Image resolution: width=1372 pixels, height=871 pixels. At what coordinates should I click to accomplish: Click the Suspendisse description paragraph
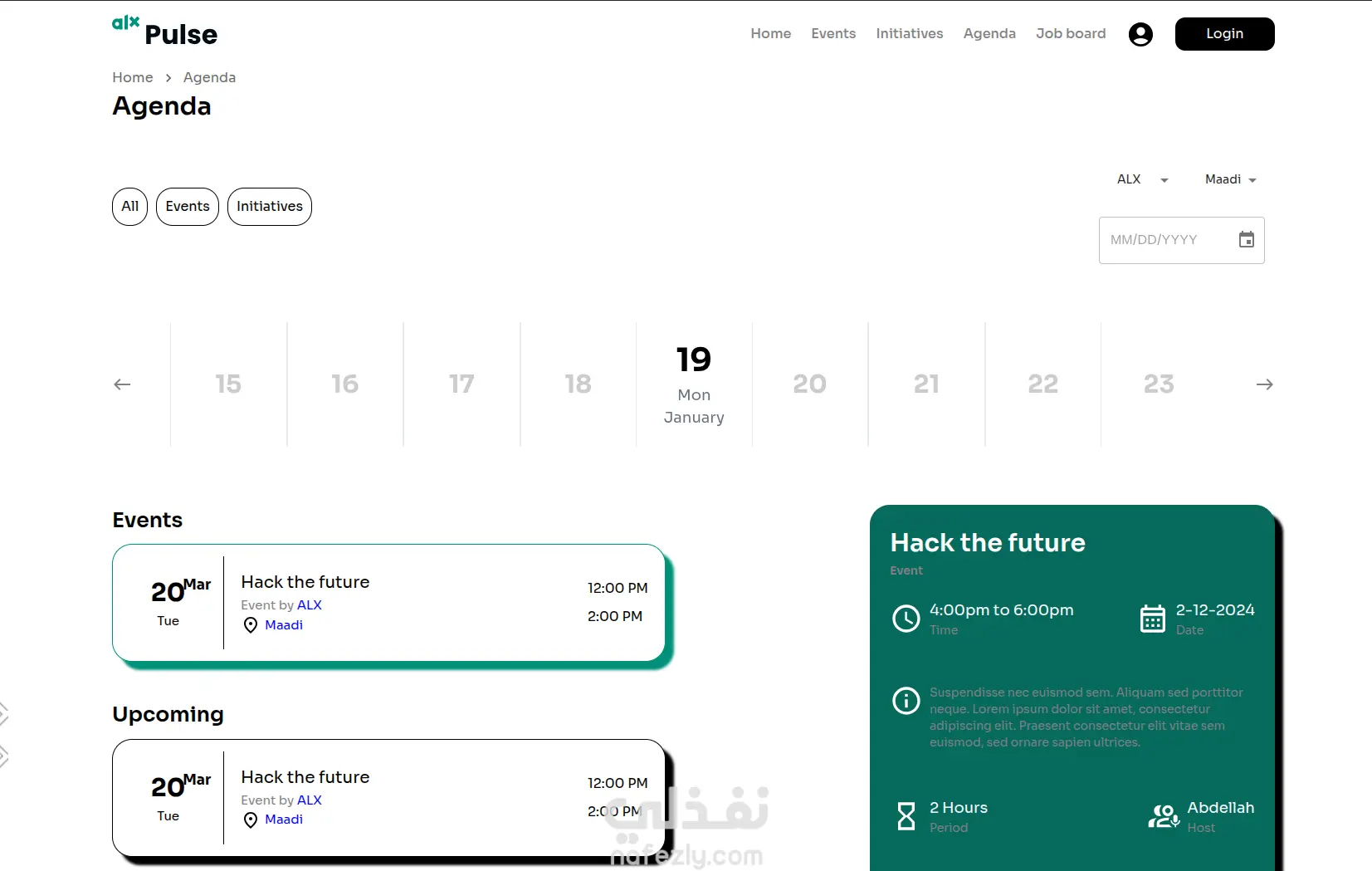point(1086,717)
